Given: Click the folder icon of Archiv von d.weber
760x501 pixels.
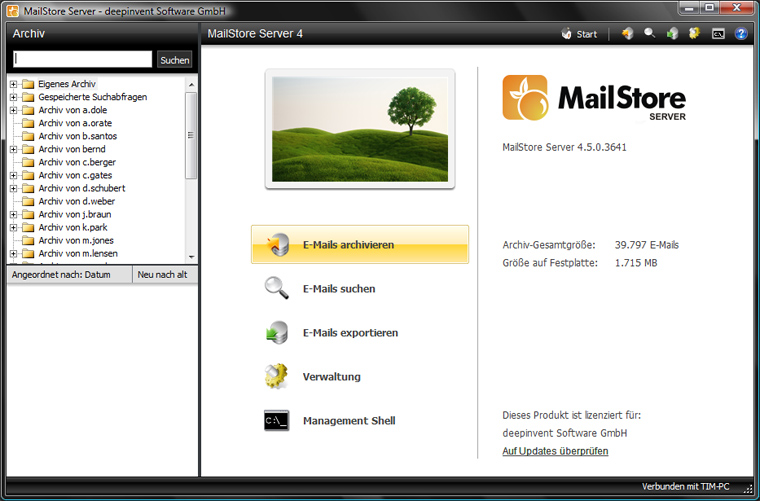Looking at the screenshot, I should [x=28, y=202].
